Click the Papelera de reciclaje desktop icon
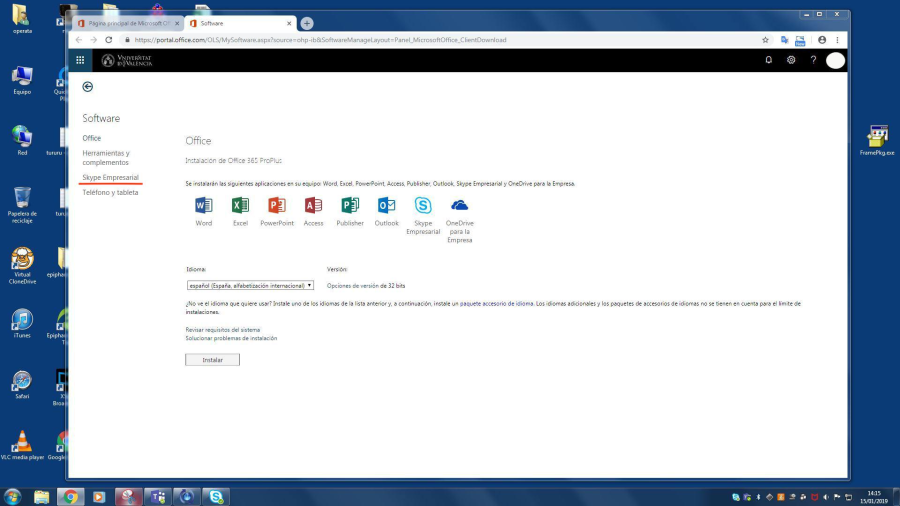The width and height of the screenshot is (900, 506). [22, 205]
